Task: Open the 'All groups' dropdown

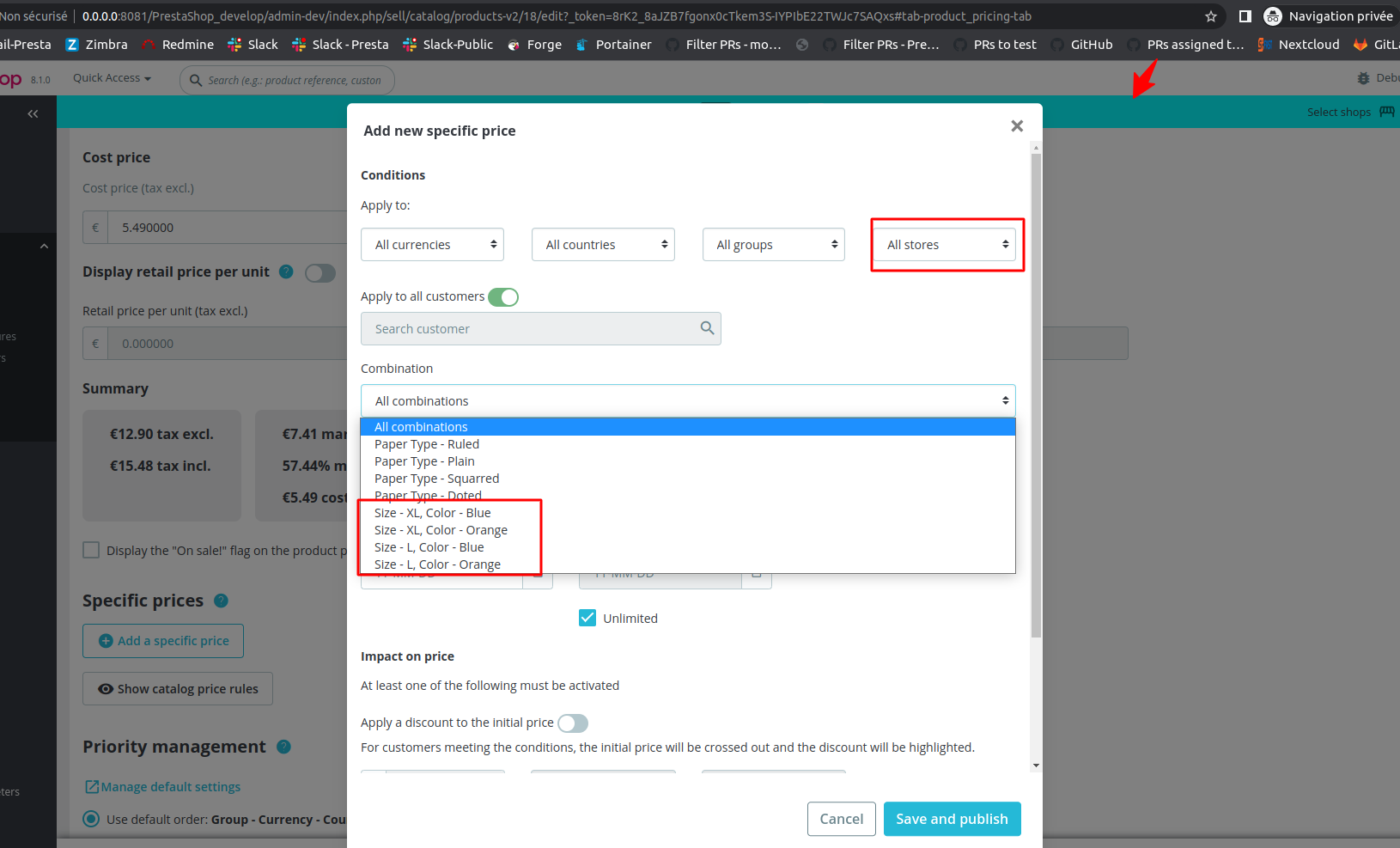Action: pos(772,244)
